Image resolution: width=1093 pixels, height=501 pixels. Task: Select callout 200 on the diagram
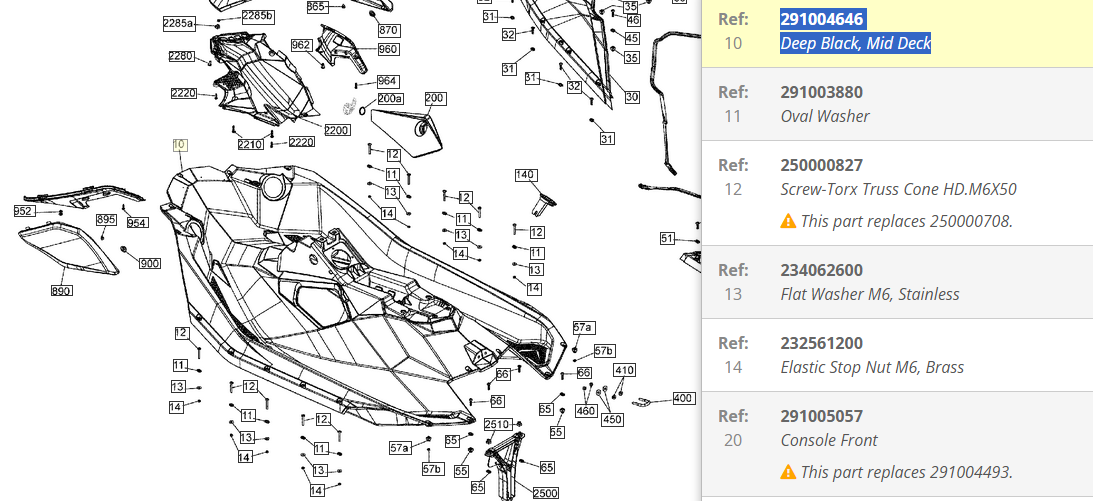[x=435, y=98]
